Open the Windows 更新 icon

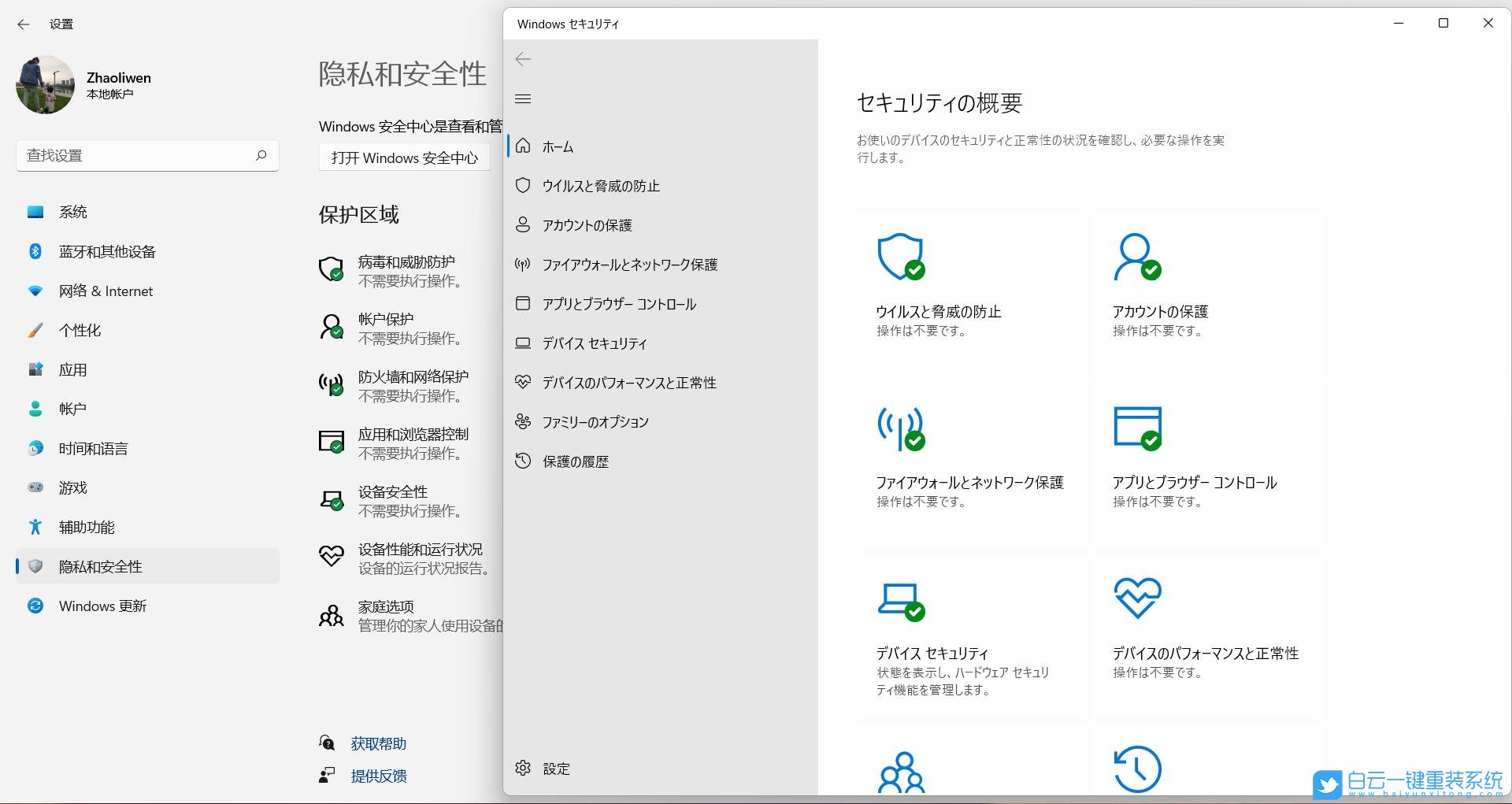[35, 606]
